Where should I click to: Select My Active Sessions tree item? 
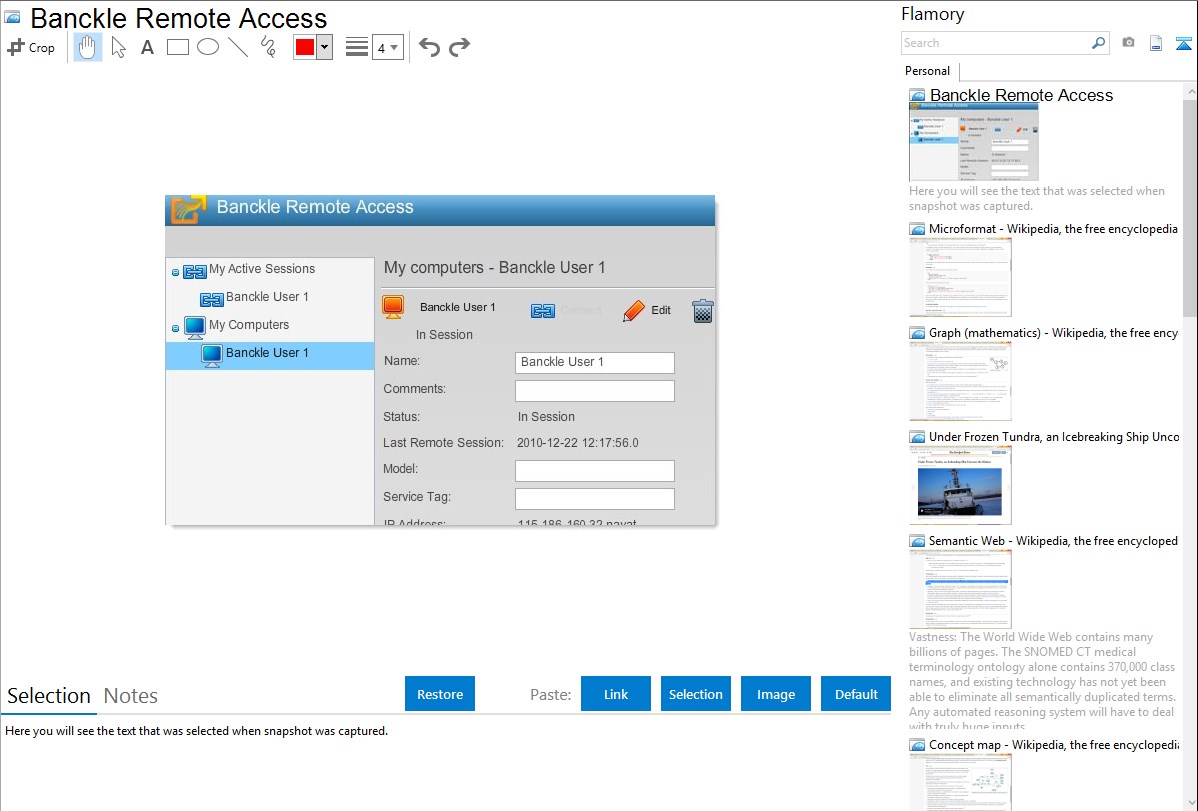[x=262, y=269]
